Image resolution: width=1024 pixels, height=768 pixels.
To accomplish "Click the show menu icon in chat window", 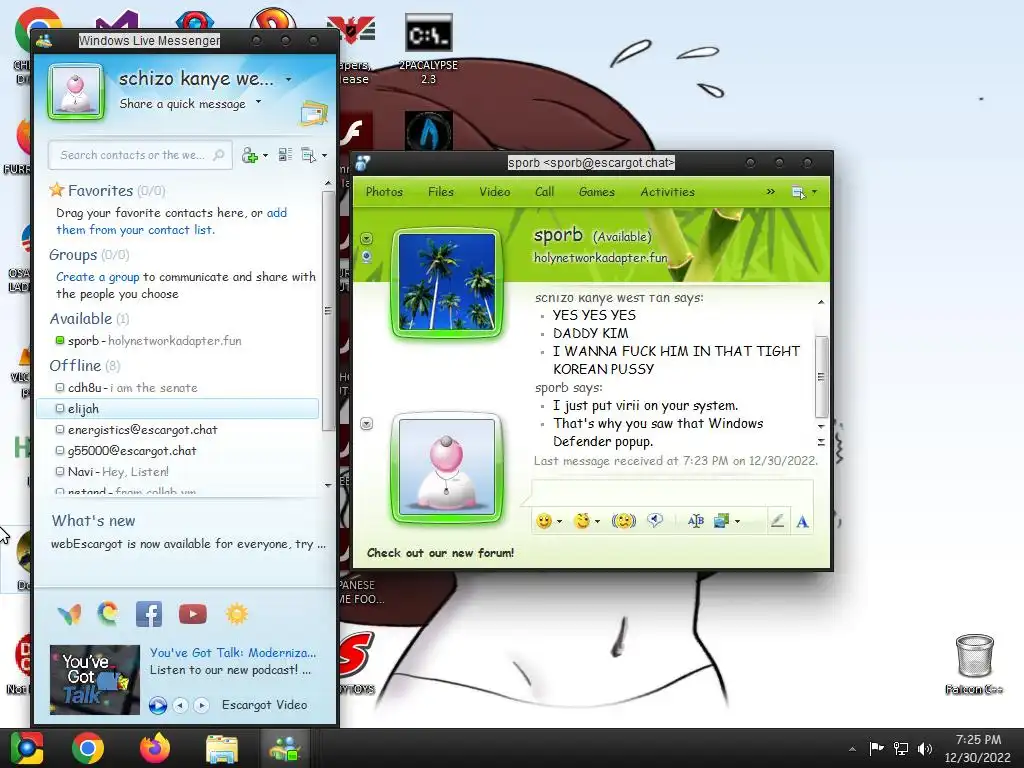I will (x=798, y=192).
